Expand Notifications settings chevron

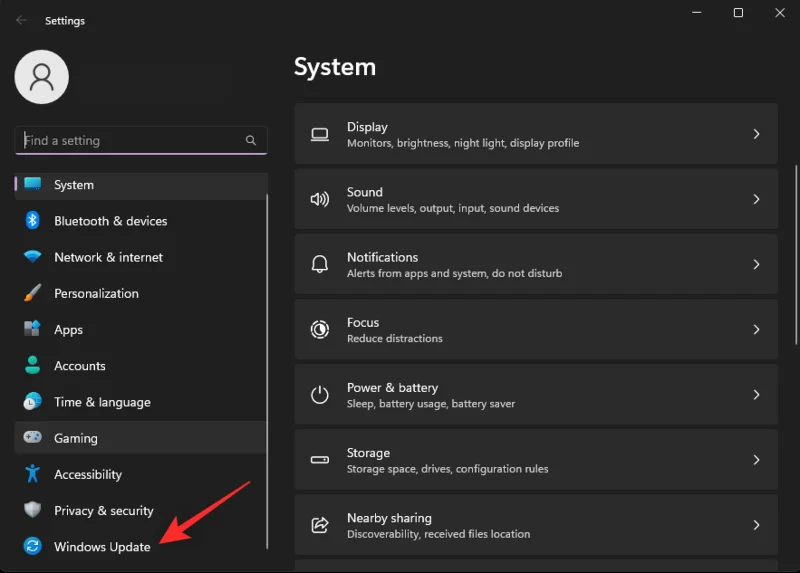point(756,264)
